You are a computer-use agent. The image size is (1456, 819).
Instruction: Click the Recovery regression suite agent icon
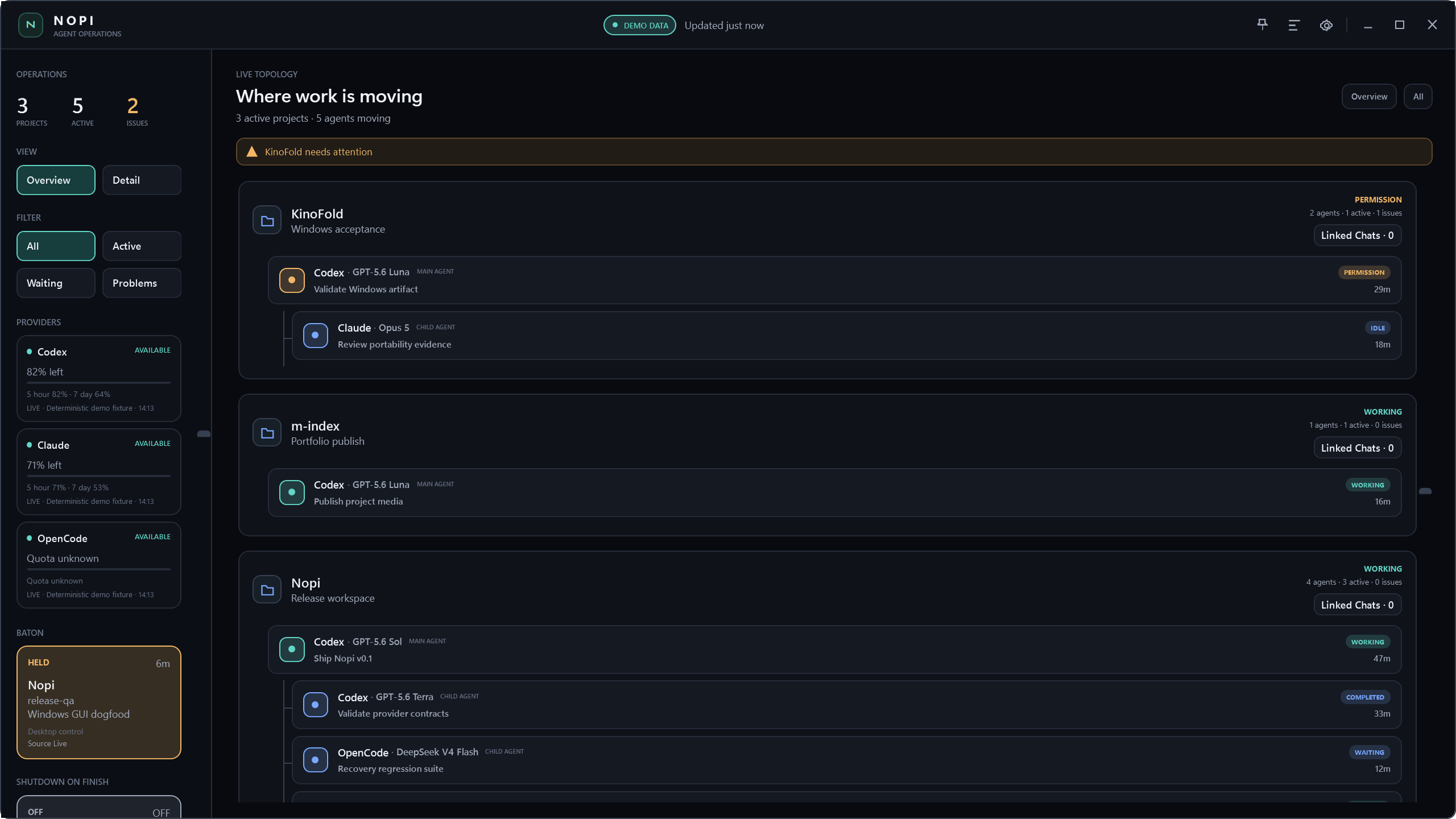tap(316, 760)
